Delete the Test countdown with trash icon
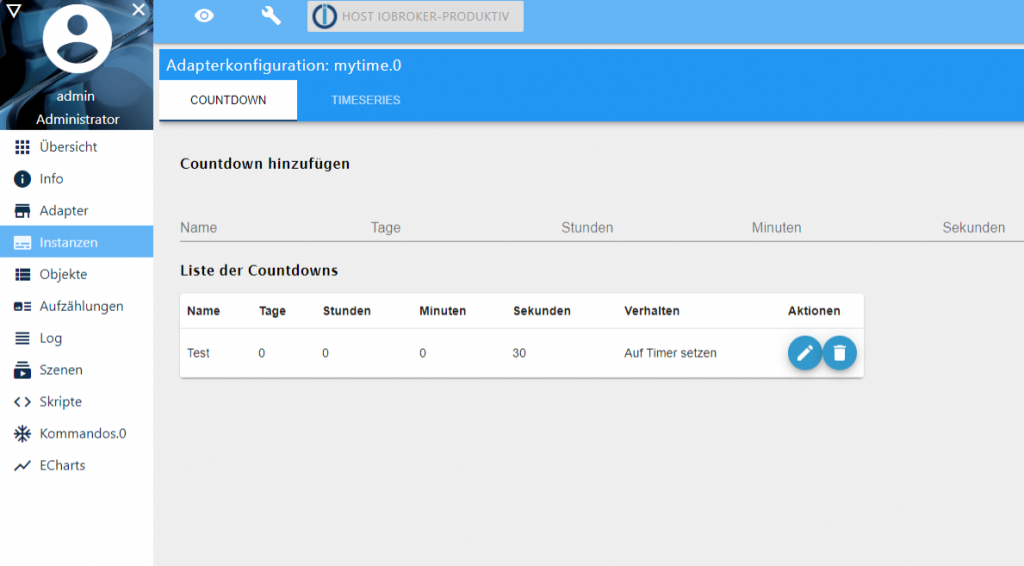This screenshot has width=1024, height=566. [x=840, y=353]
